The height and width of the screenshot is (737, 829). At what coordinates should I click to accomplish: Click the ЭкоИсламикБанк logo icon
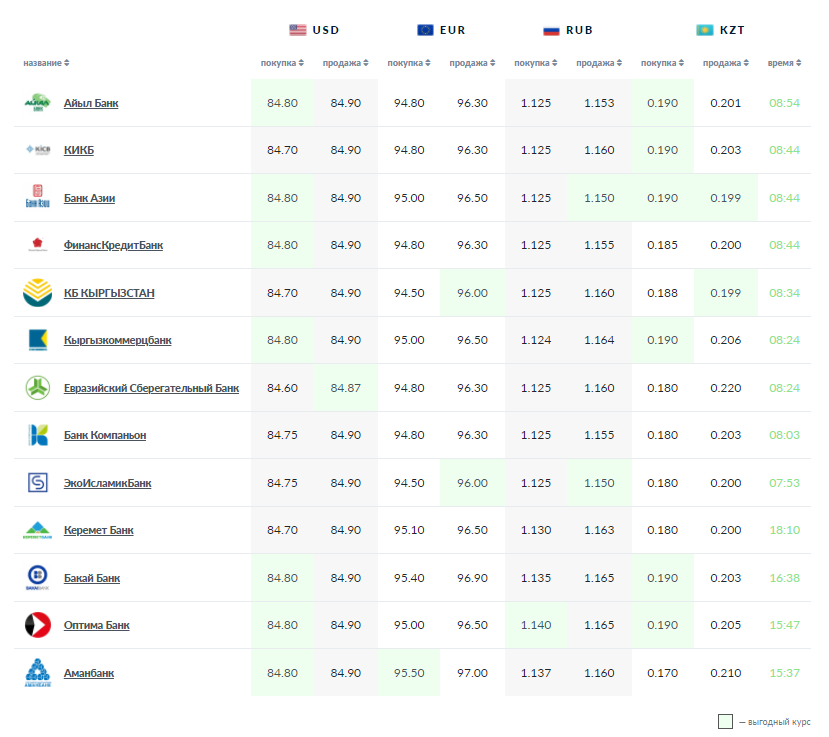(37, 483)
